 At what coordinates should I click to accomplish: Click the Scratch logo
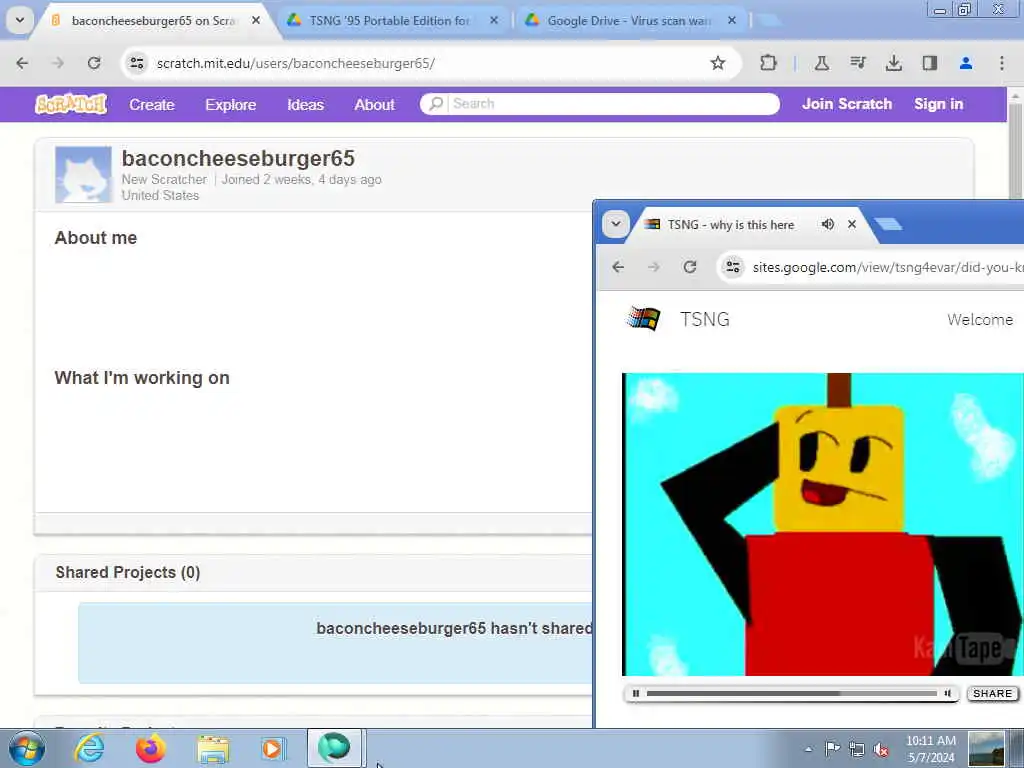click(x=71, y=104)
